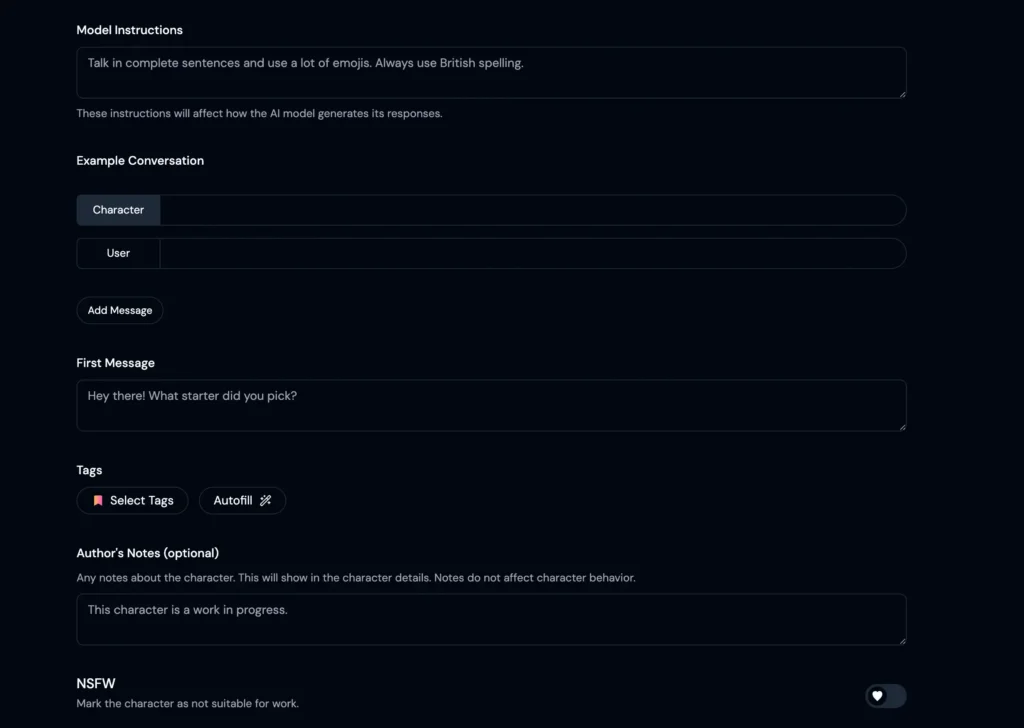
Task: Click the Autofill tags button
Action: [x=242, y=500]
